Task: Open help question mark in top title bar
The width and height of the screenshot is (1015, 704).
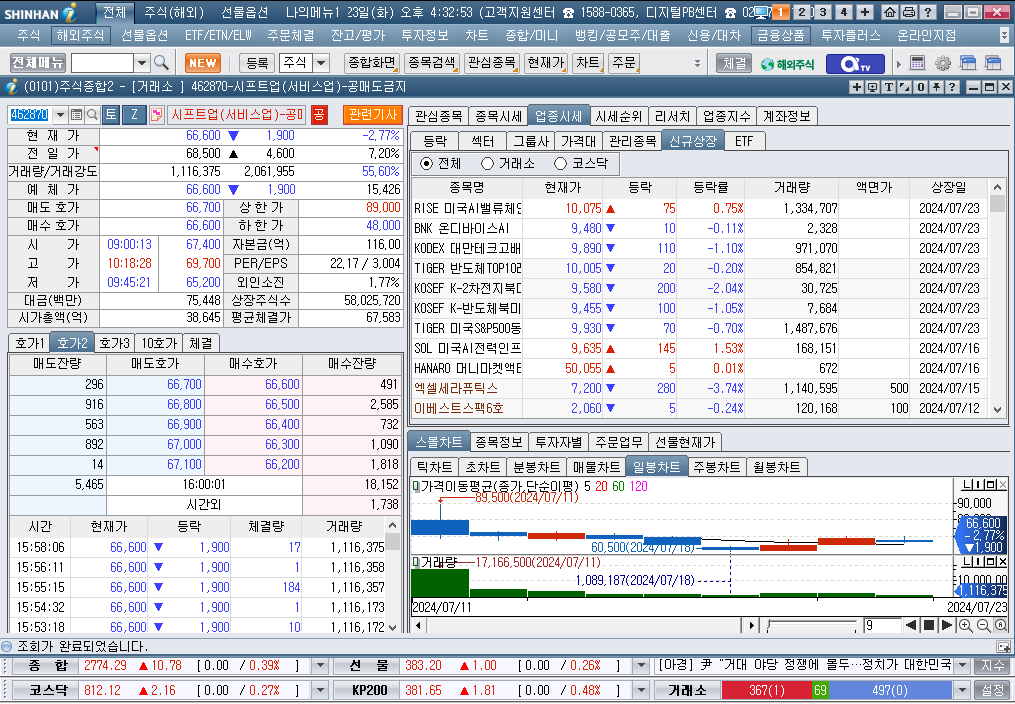Action: point(928,12)
